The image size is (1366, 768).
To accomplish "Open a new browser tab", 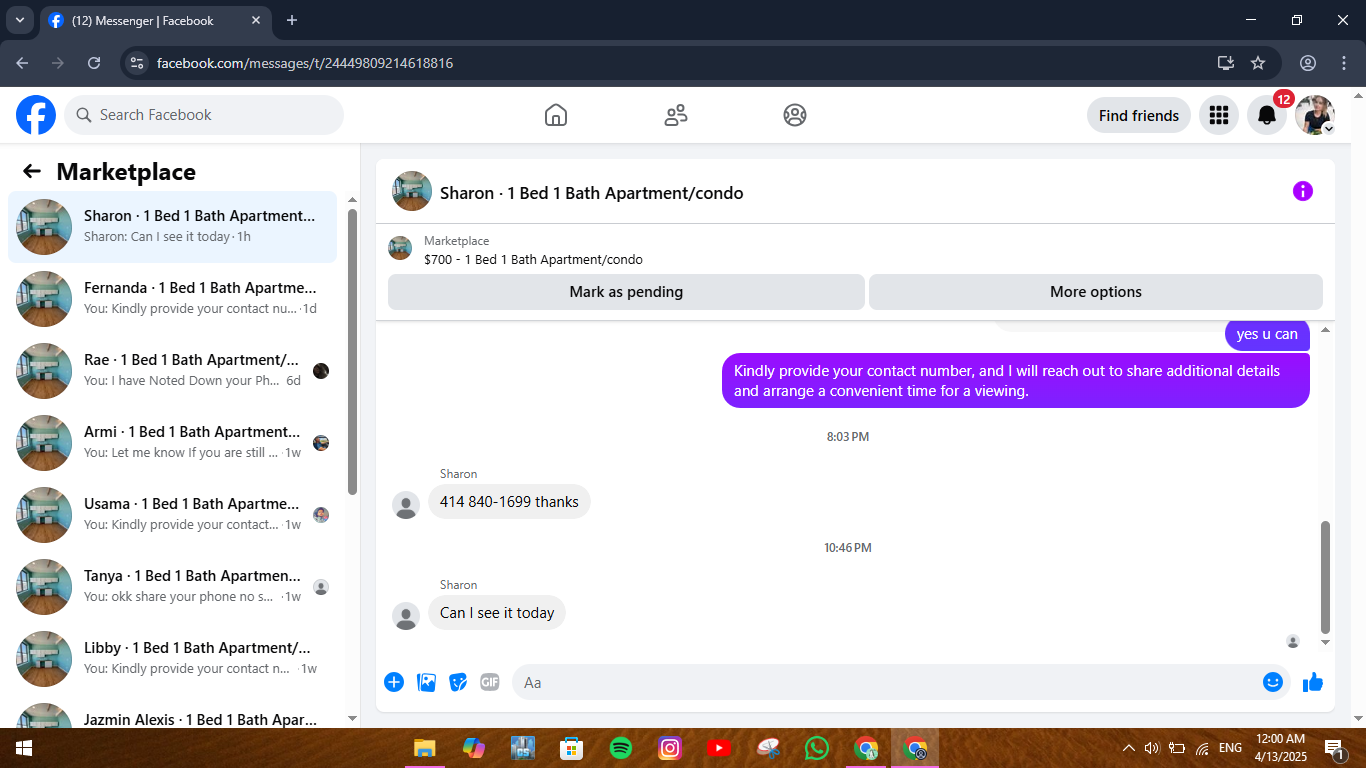I will point(292,20).
